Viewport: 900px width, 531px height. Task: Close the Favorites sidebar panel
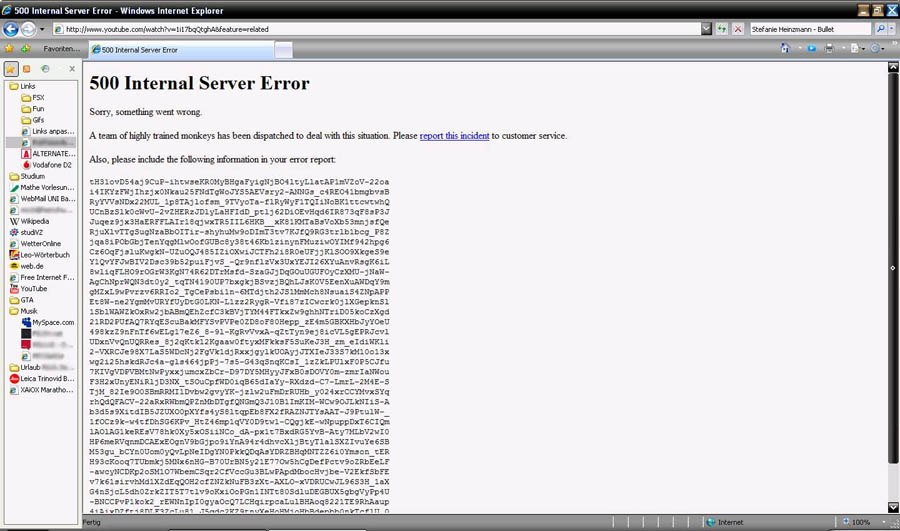(x=72, y=69)
